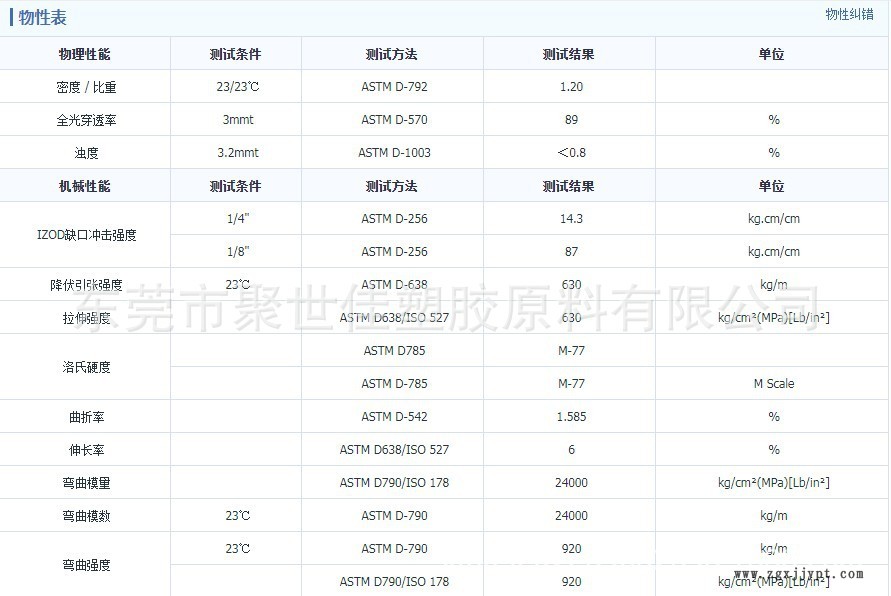Select the ASTM D-1003 test method cell
This screenshot has width=891, height=596.
[x=393, y=153]
